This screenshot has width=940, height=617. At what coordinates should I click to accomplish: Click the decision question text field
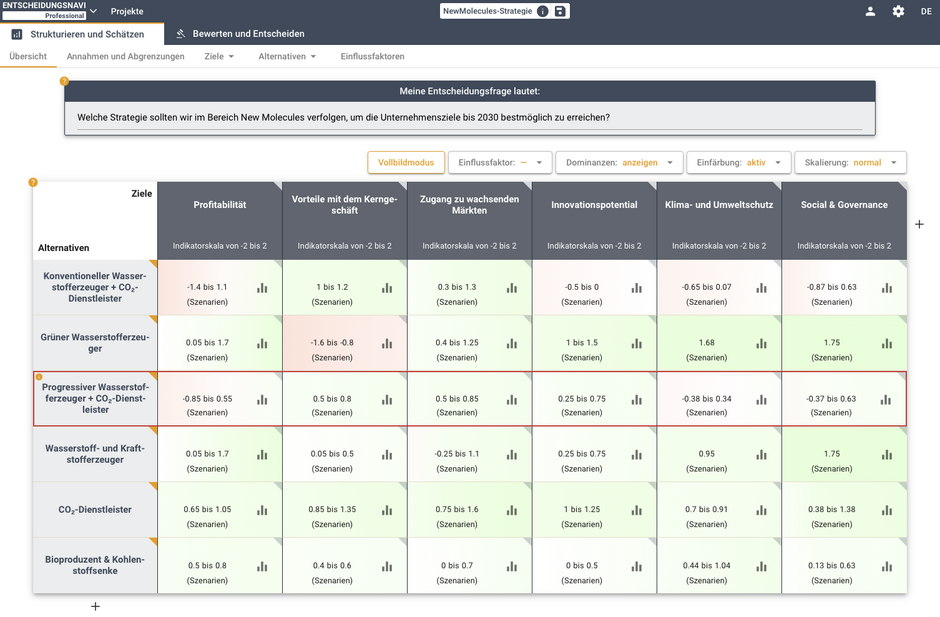coord(470,118)
